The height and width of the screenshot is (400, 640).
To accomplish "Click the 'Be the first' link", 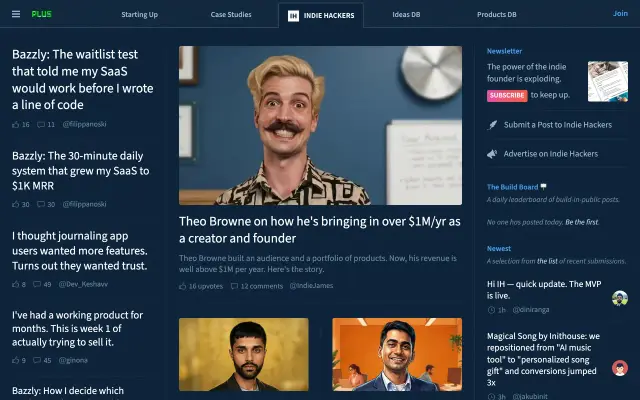I will point(582,222).
